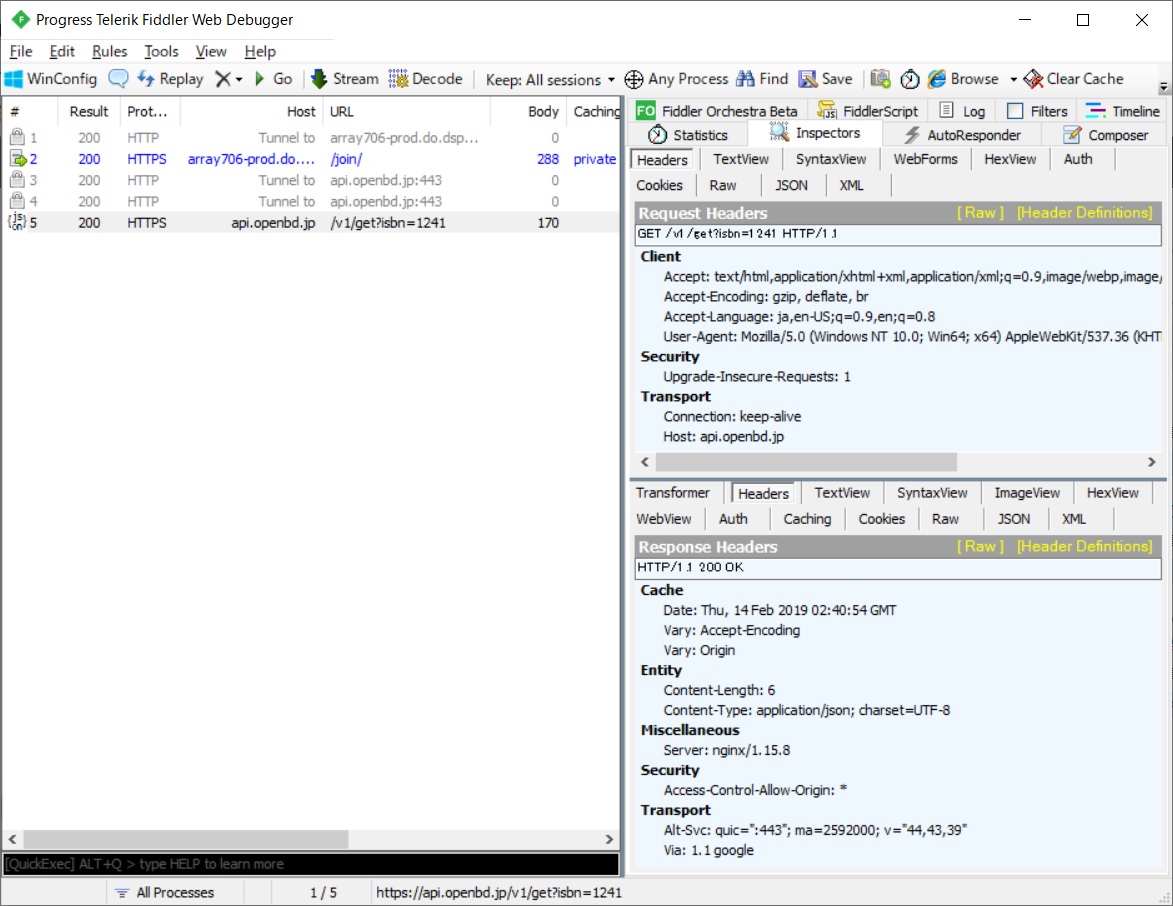Switch to the Composer tab
The image size is (1173, 906).
[x=1106, y=135]
